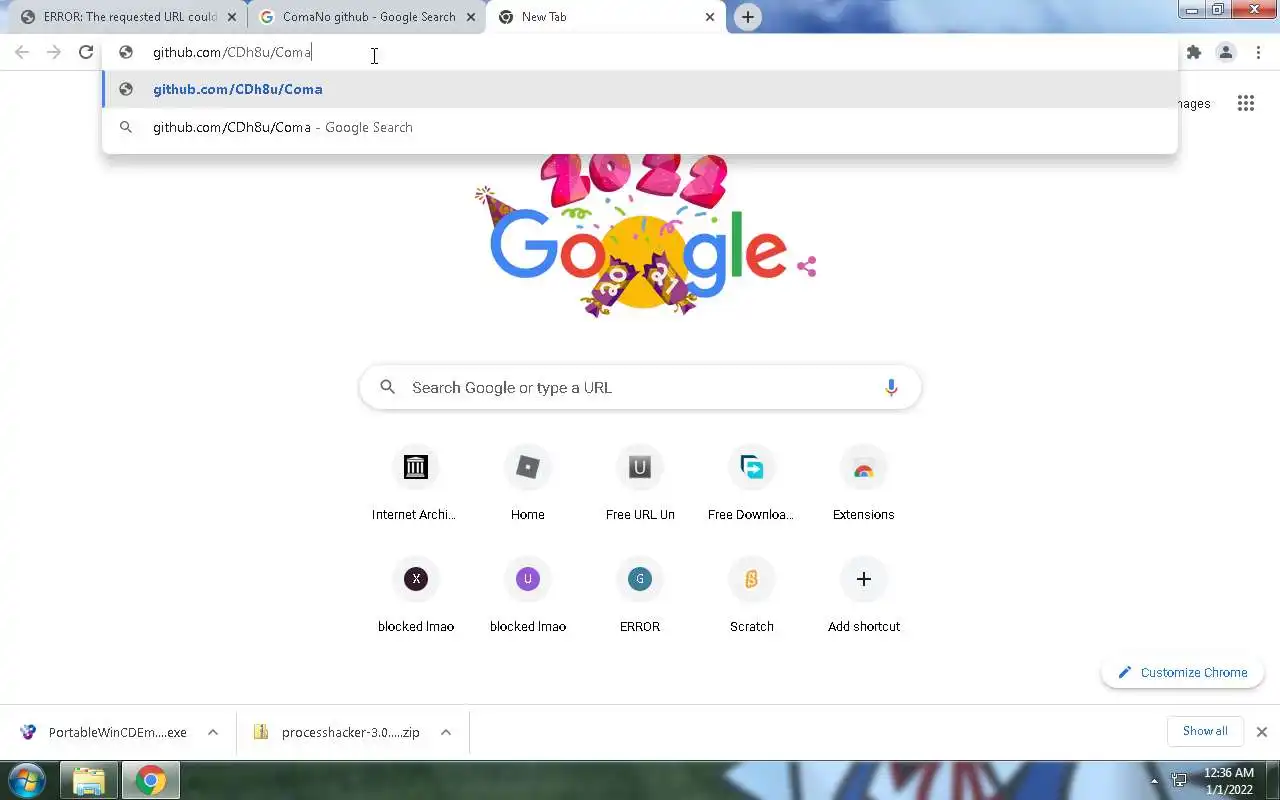Click the Google New Year doodle

pos(640,235)
